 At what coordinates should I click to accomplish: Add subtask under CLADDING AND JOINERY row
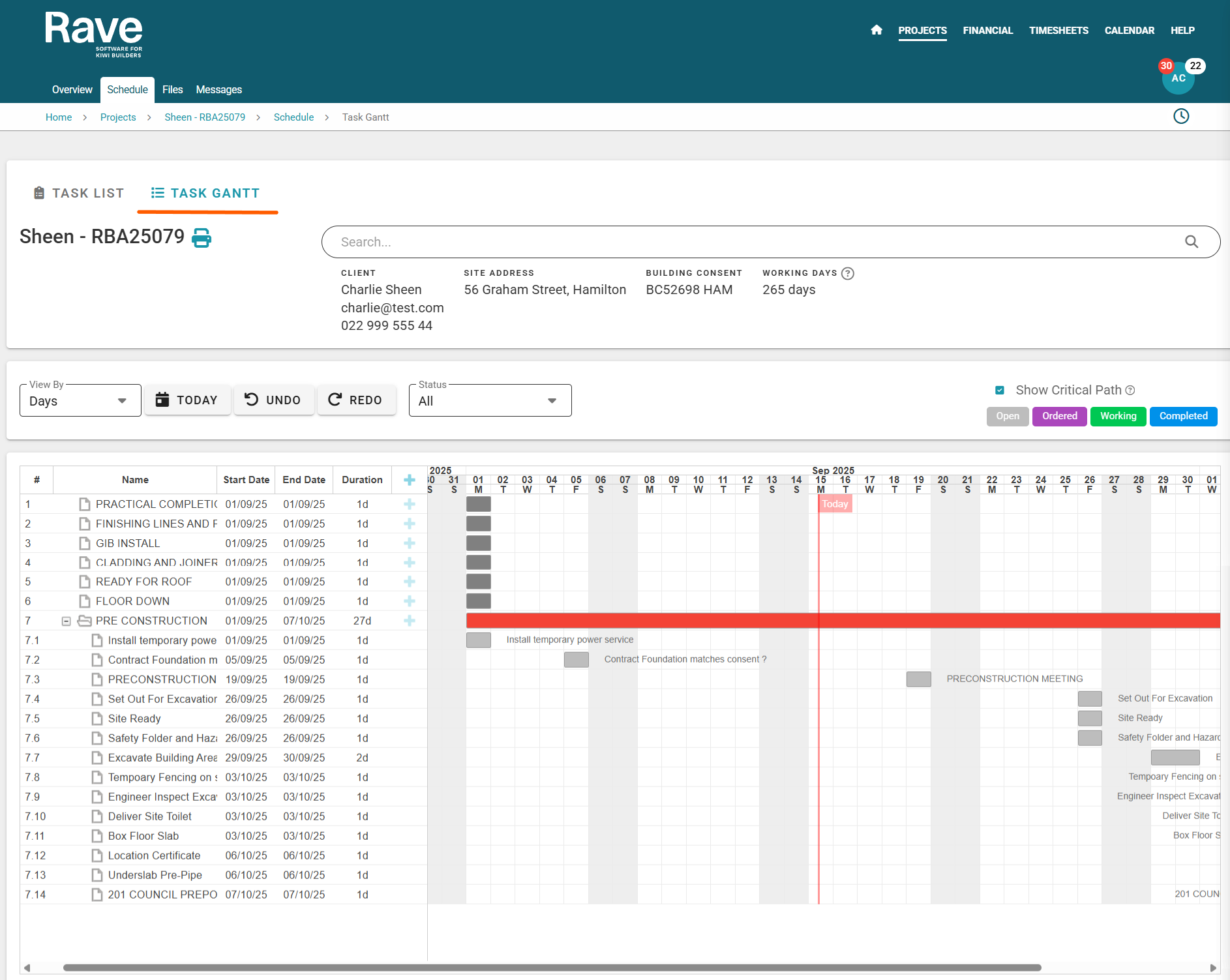point(410,562)
